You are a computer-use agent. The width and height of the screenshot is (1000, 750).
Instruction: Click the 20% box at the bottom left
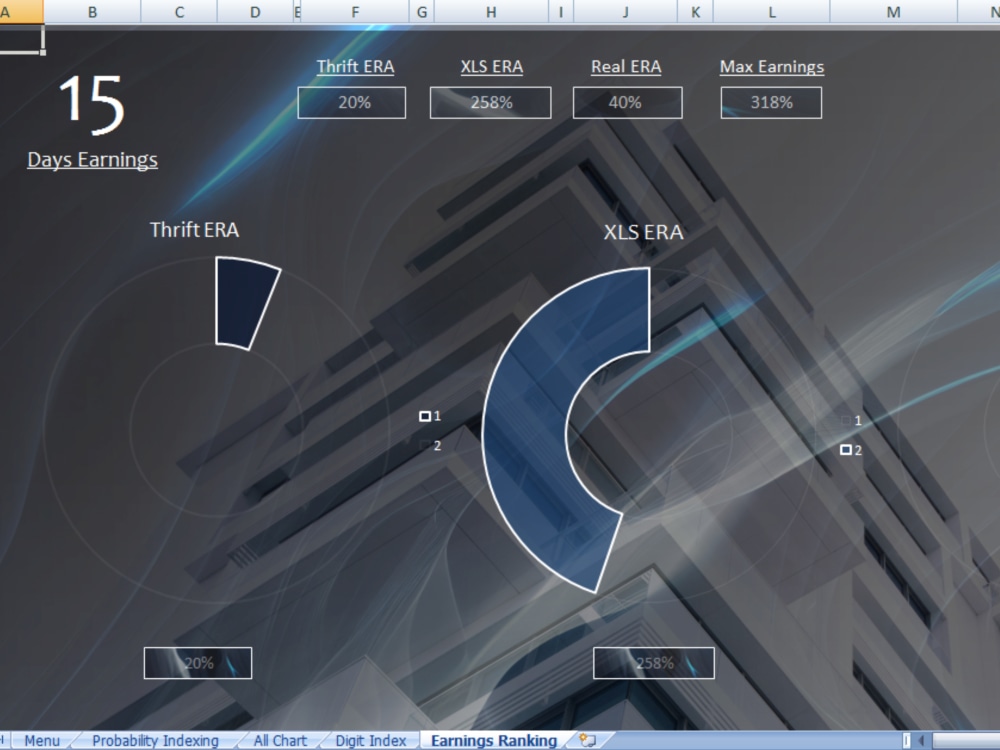[197, 662]
